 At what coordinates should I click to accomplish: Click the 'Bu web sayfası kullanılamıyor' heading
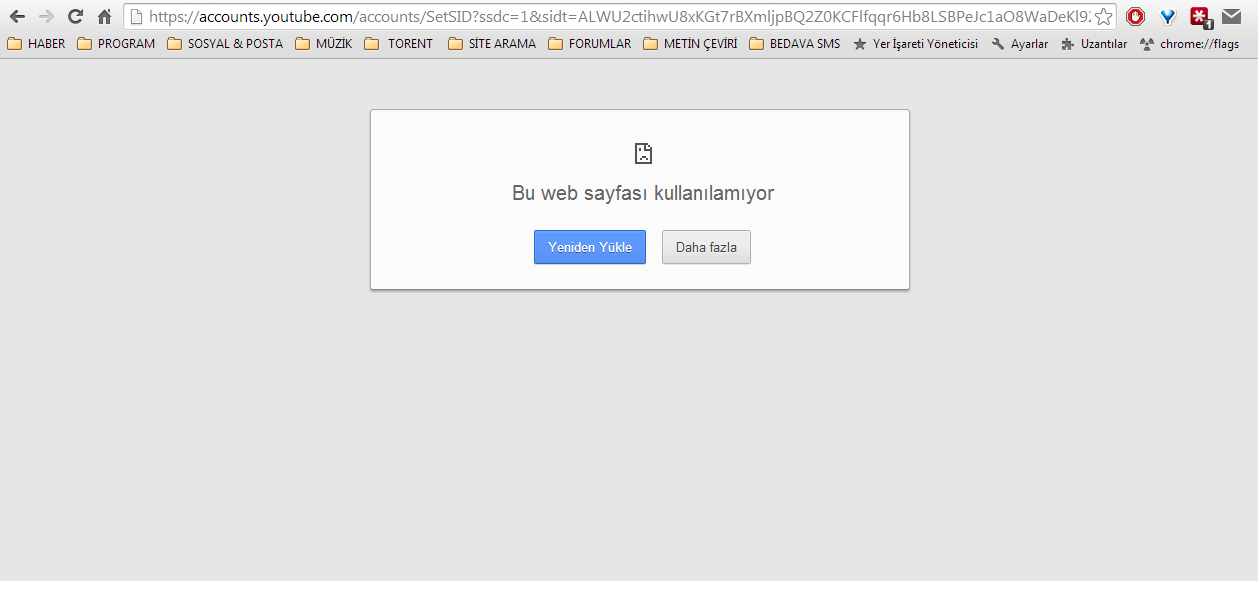[x=643, y=193]
